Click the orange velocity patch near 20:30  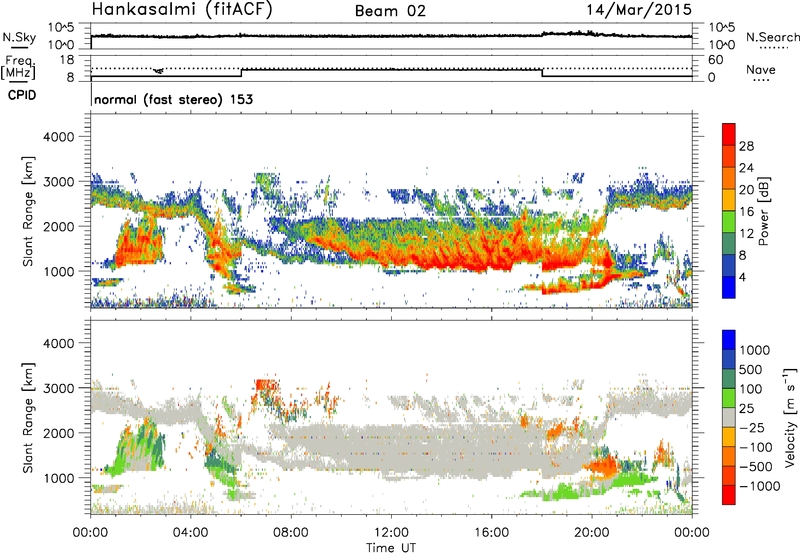click(601, 466)
